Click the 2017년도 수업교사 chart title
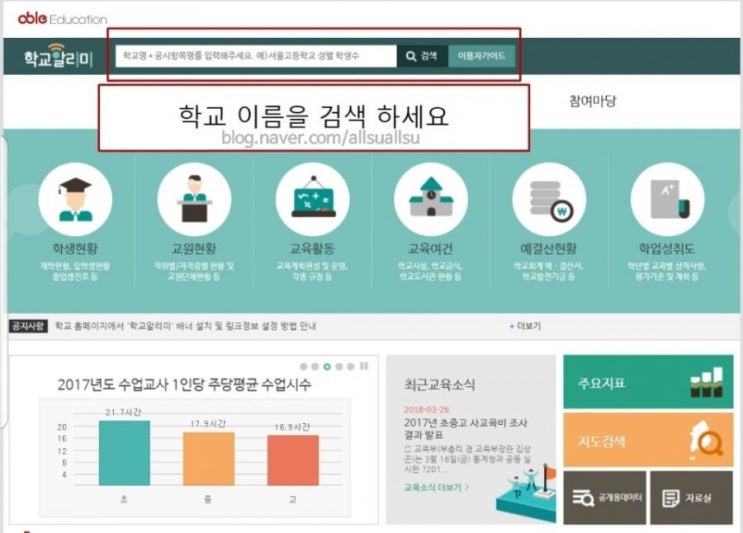 tap(184, 384)
